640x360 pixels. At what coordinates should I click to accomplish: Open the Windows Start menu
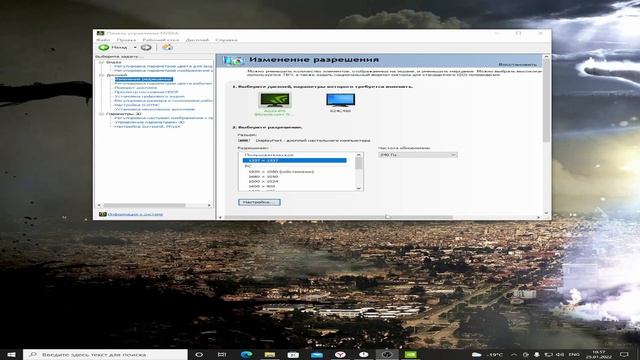[x=11, y=355]
